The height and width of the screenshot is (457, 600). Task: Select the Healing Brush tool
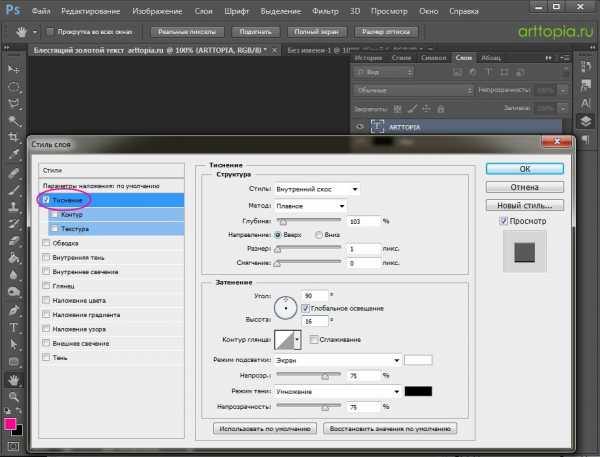click(14, 173)
